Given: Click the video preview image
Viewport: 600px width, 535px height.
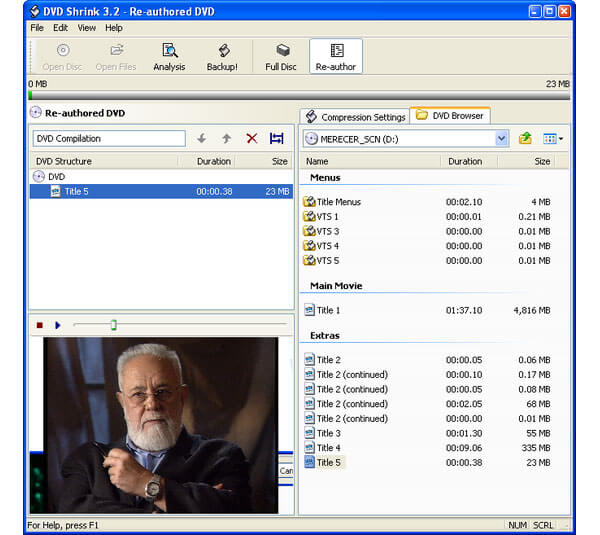Looking at the screenshot, I should click(161, 425).
